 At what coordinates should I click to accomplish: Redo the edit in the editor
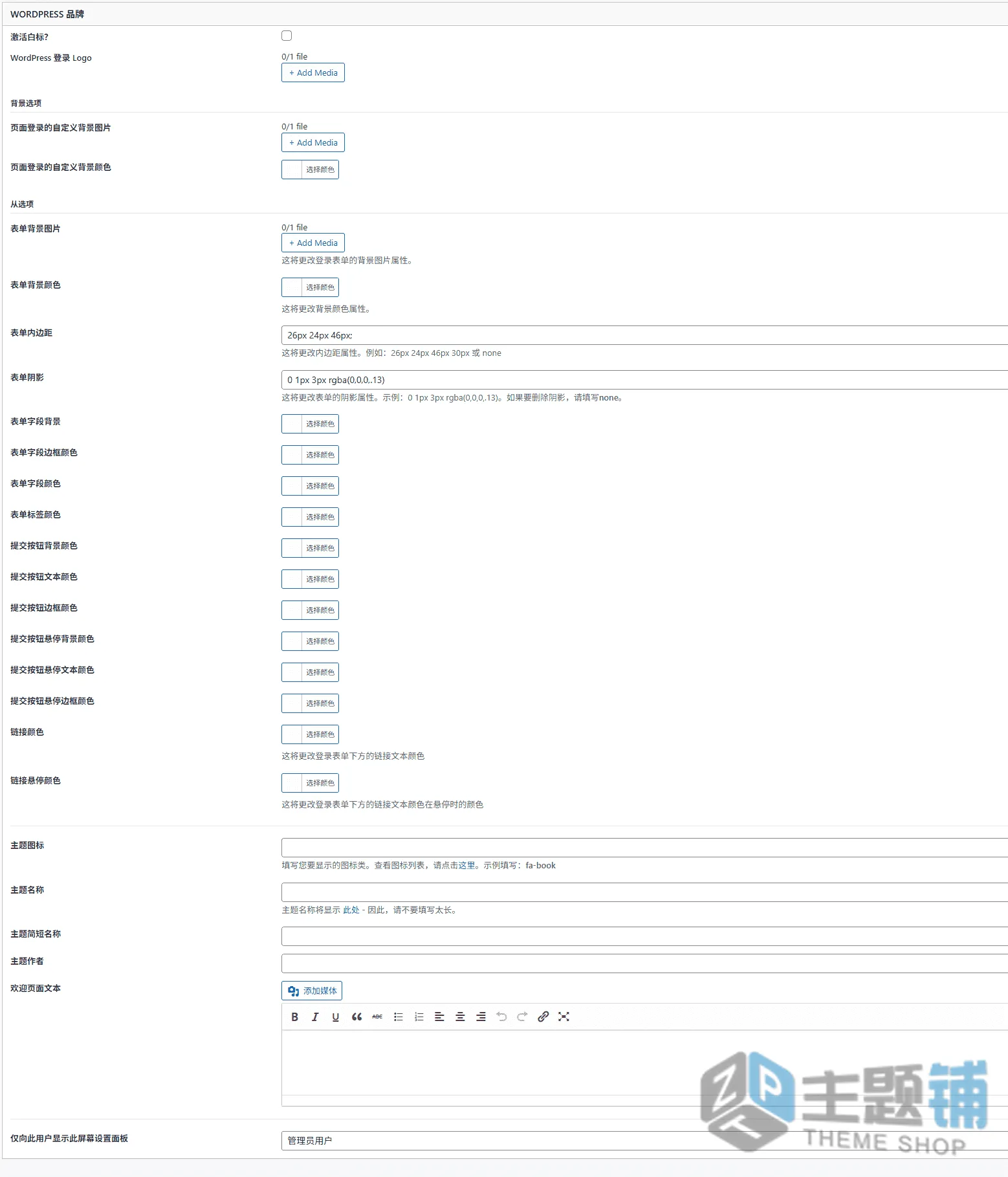click(x=522, y=1017)
